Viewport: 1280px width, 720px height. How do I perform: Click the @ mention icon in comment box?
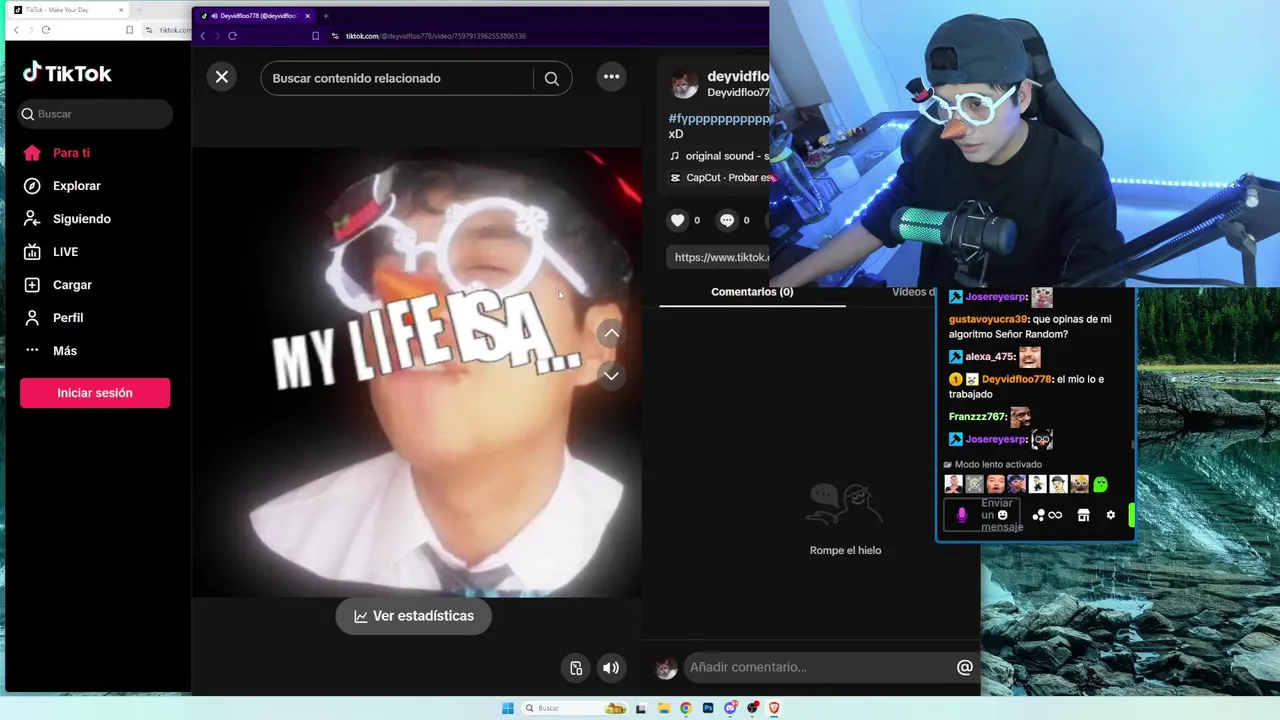click(965, 667)
